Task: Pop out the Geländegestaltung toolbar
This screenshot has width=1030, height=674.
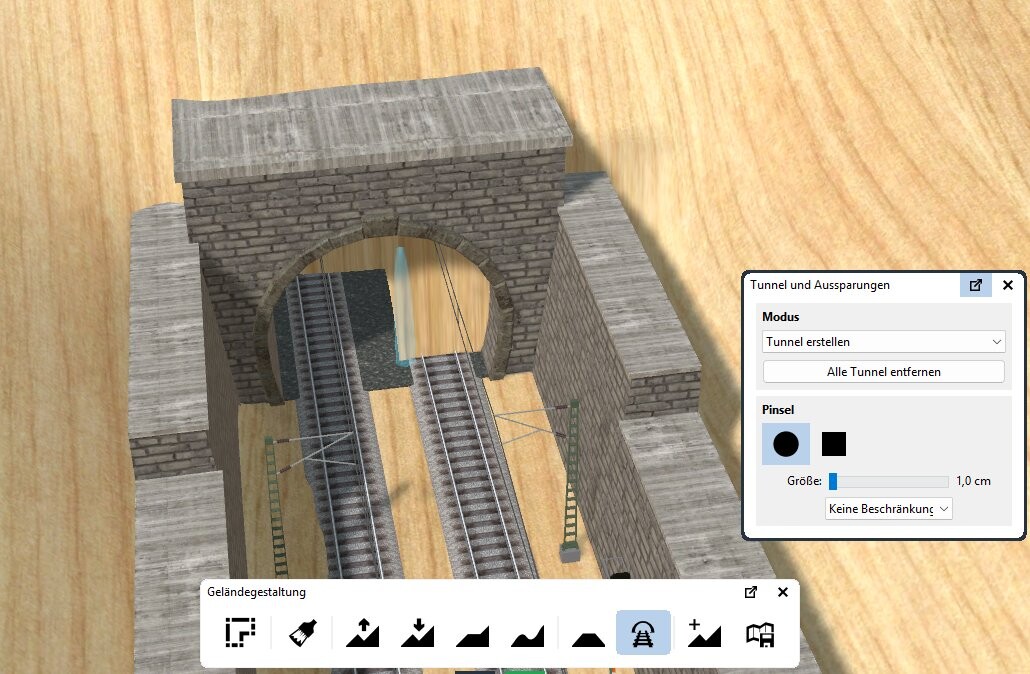Action: pos(751,592)
